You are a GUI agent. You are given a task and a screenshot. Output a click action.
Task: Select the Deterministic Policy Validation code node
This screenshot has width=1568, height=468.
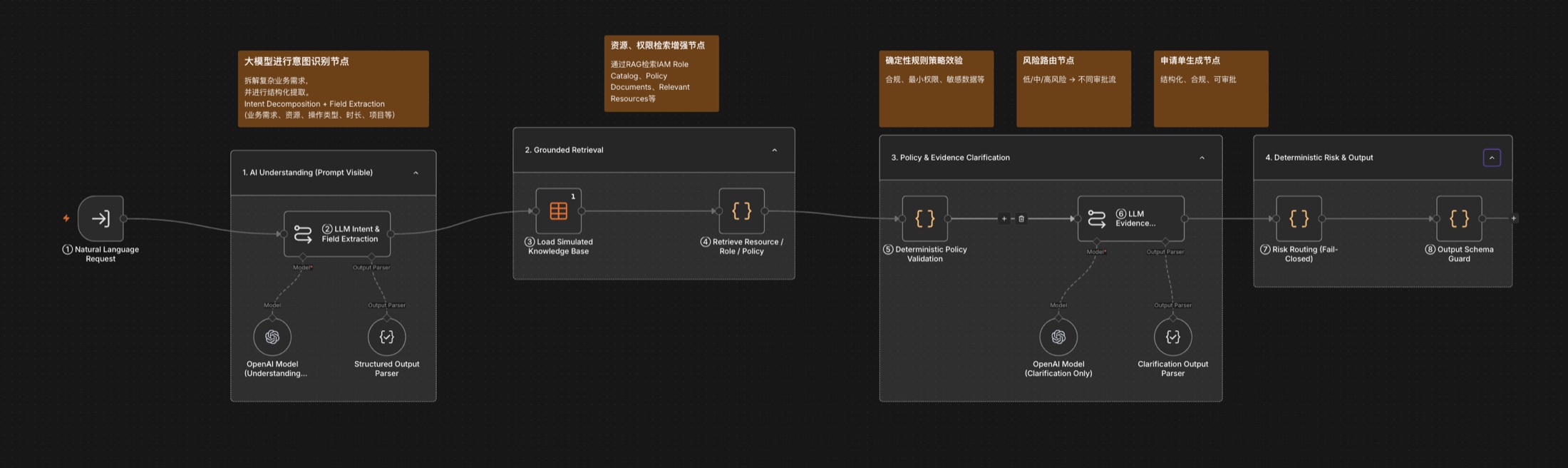click(925, 218)
